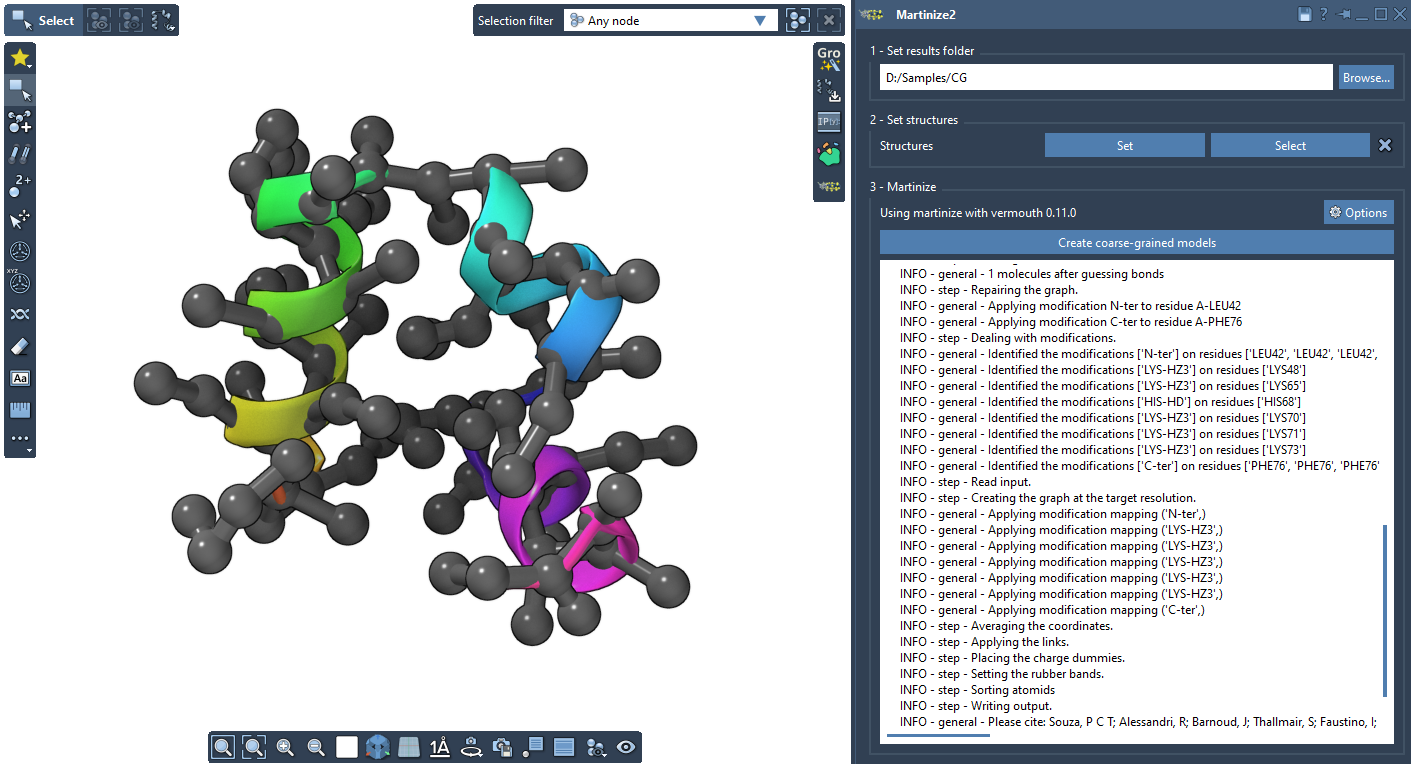
Task: Toggle the 1Å scale bar display
Action: click(x=440, y=747)
